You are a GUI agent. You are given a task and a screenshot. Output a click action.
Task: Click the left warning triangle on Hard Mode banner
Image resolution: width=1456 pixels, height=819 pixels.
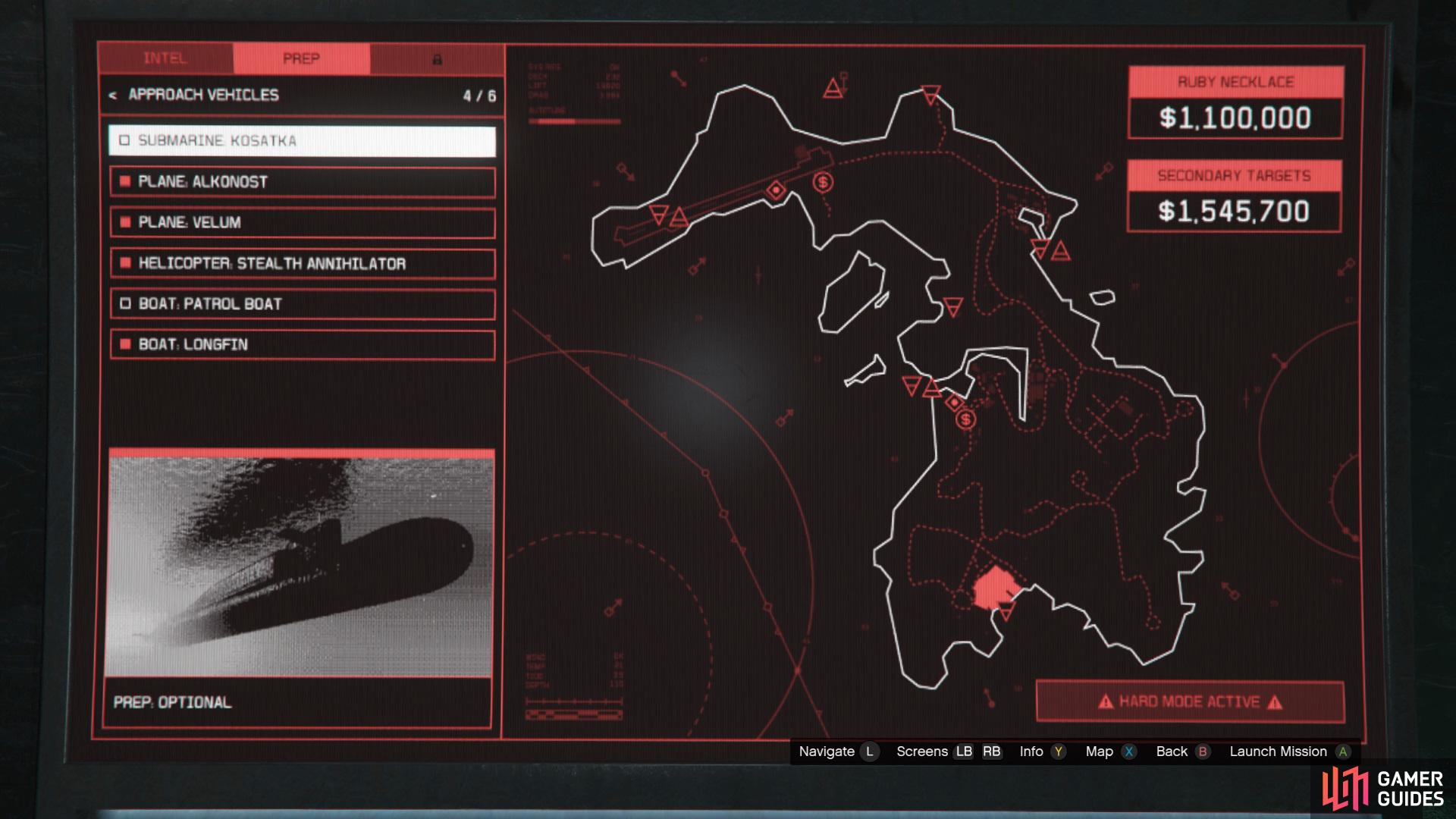tap(1106, 702)
